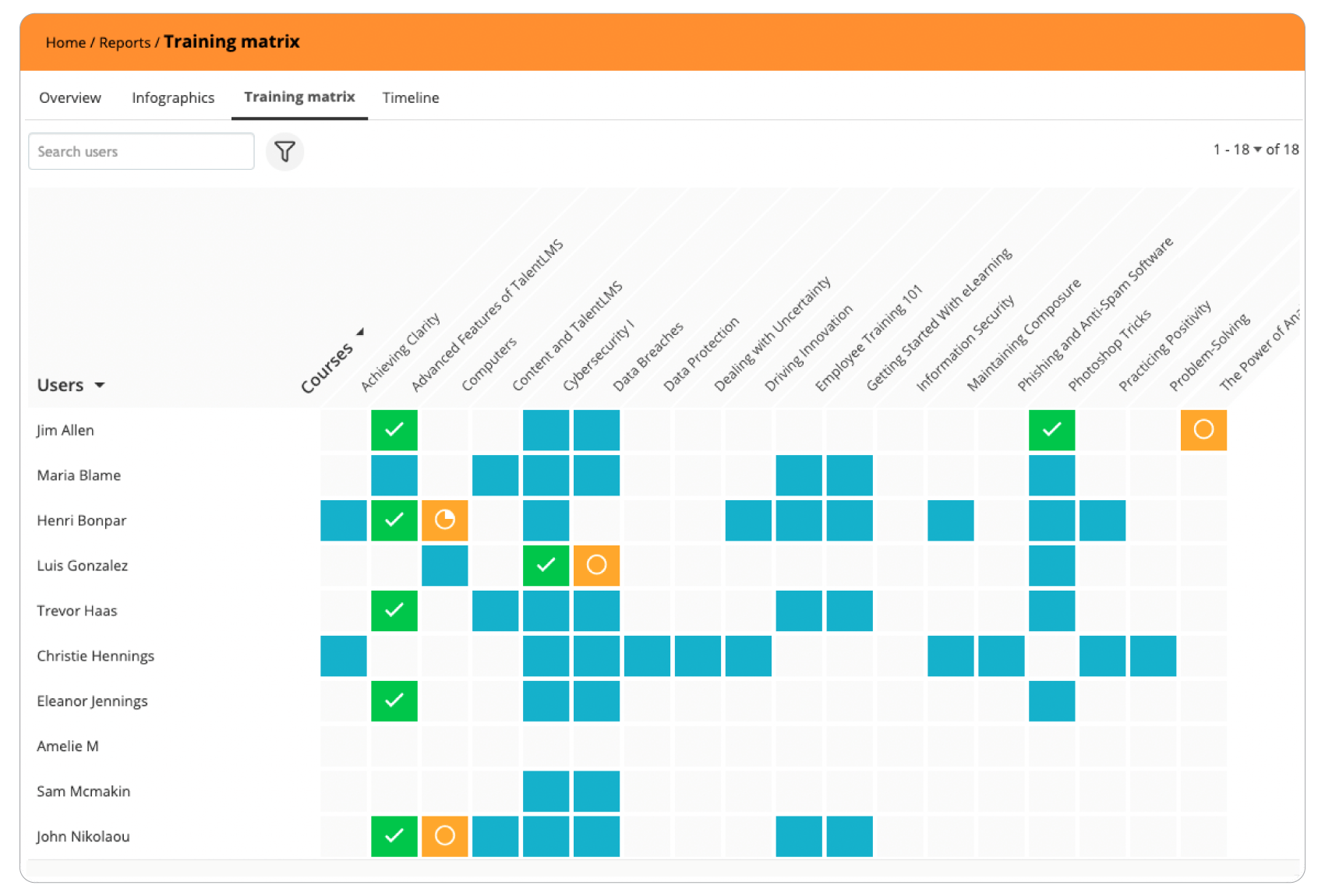Image resolution: width=1325 pixels, height=896 pixels.
Task: Toggle the Courses column sort arrow
Action: 360,332
